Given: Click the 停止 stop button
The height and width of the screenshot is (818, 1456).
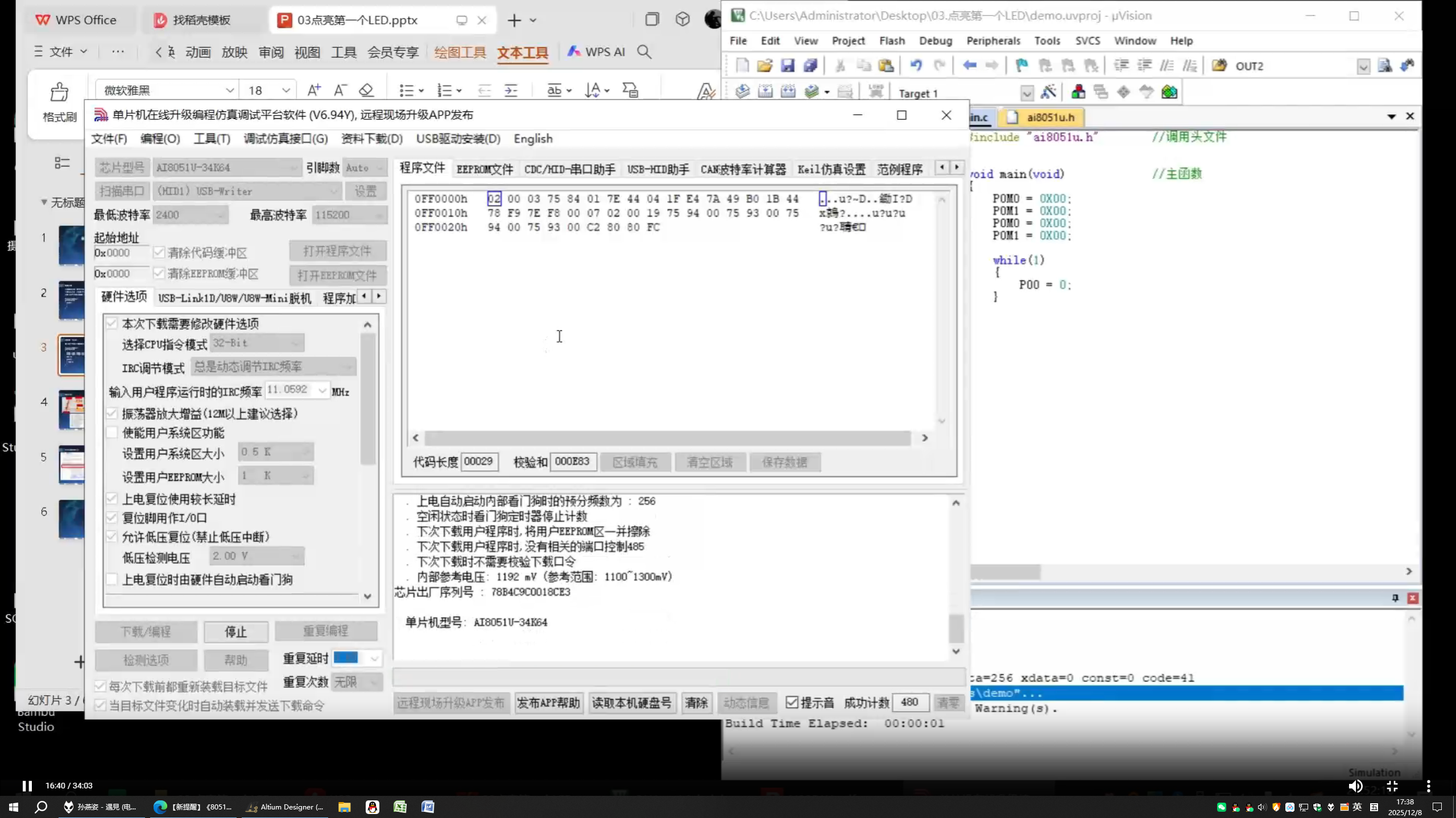Looking at the screenshot, I should point(236,632).
